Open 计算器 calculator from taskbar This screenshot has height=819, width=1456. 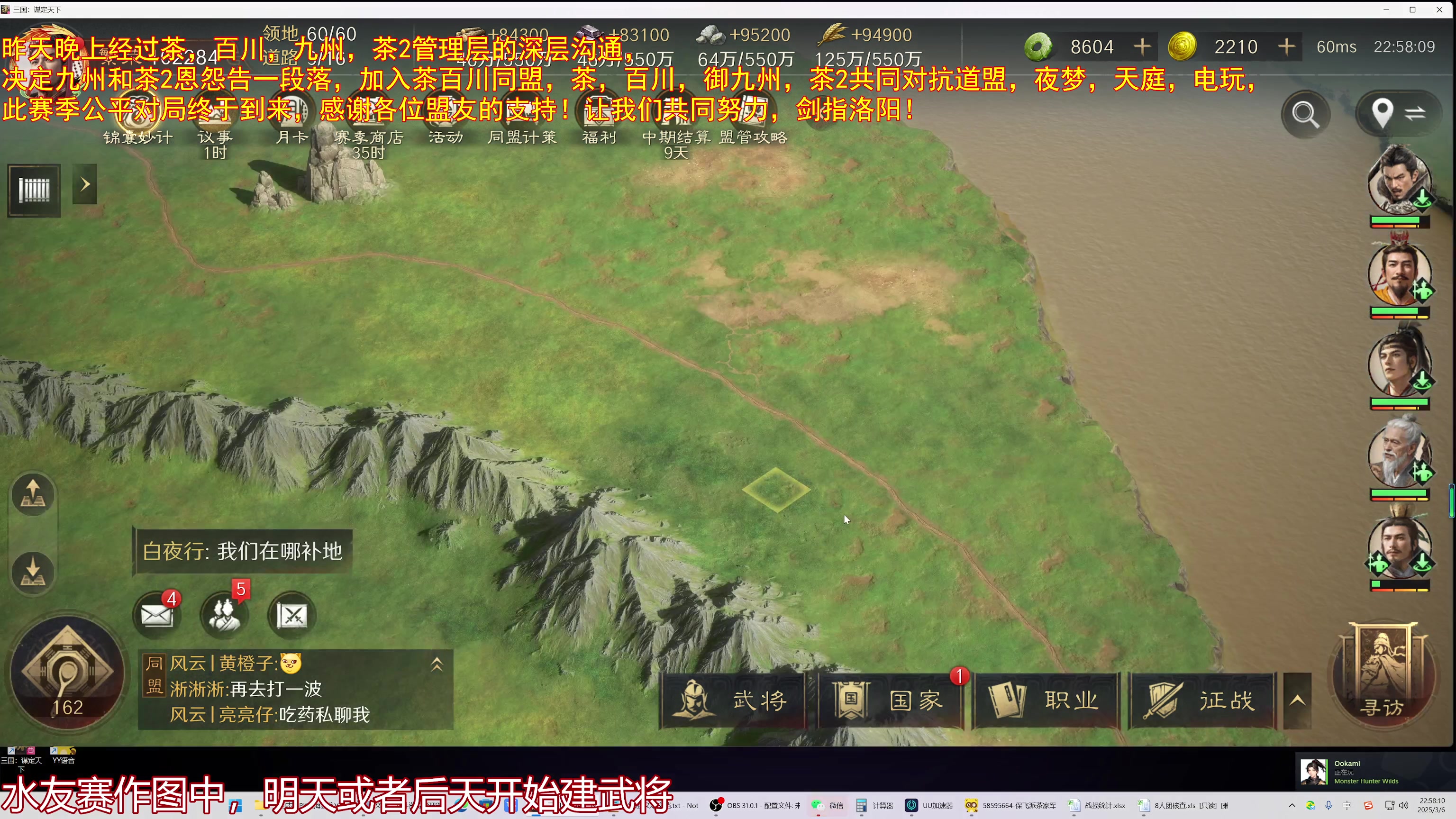(x=874, y=805)
